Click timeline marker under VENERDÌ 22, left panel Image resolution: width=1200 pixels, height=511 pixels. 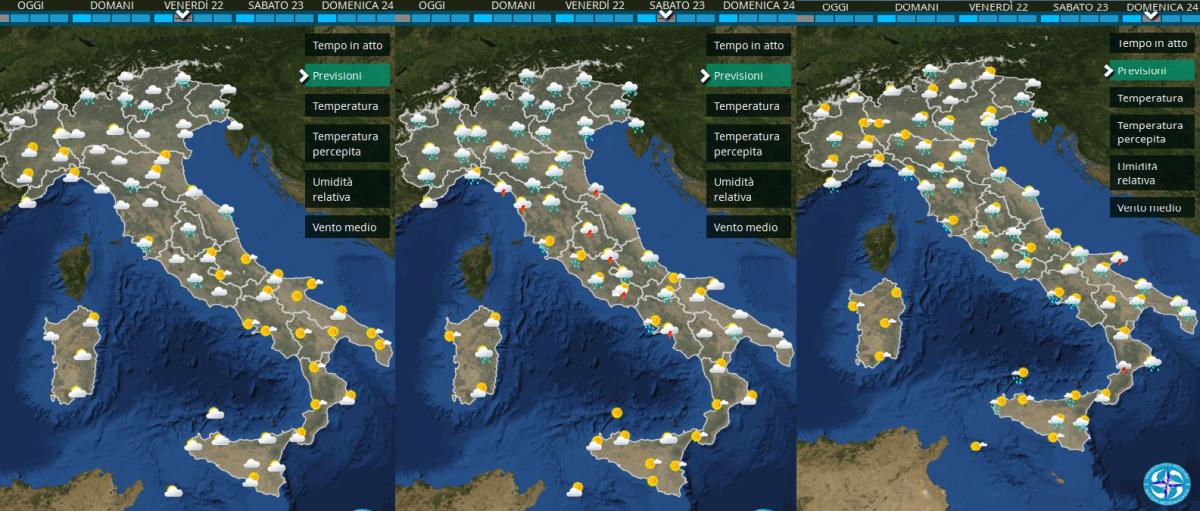(182, 16)
